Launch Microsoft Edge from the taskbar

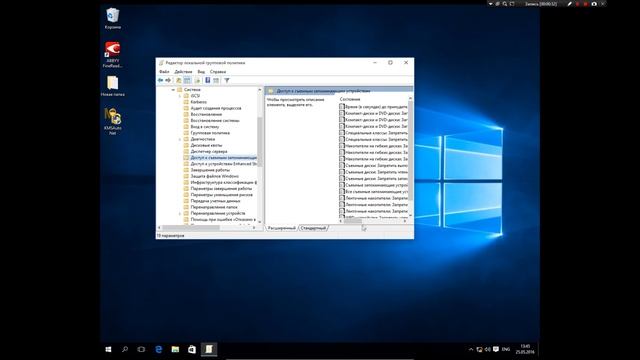[159, 349]
